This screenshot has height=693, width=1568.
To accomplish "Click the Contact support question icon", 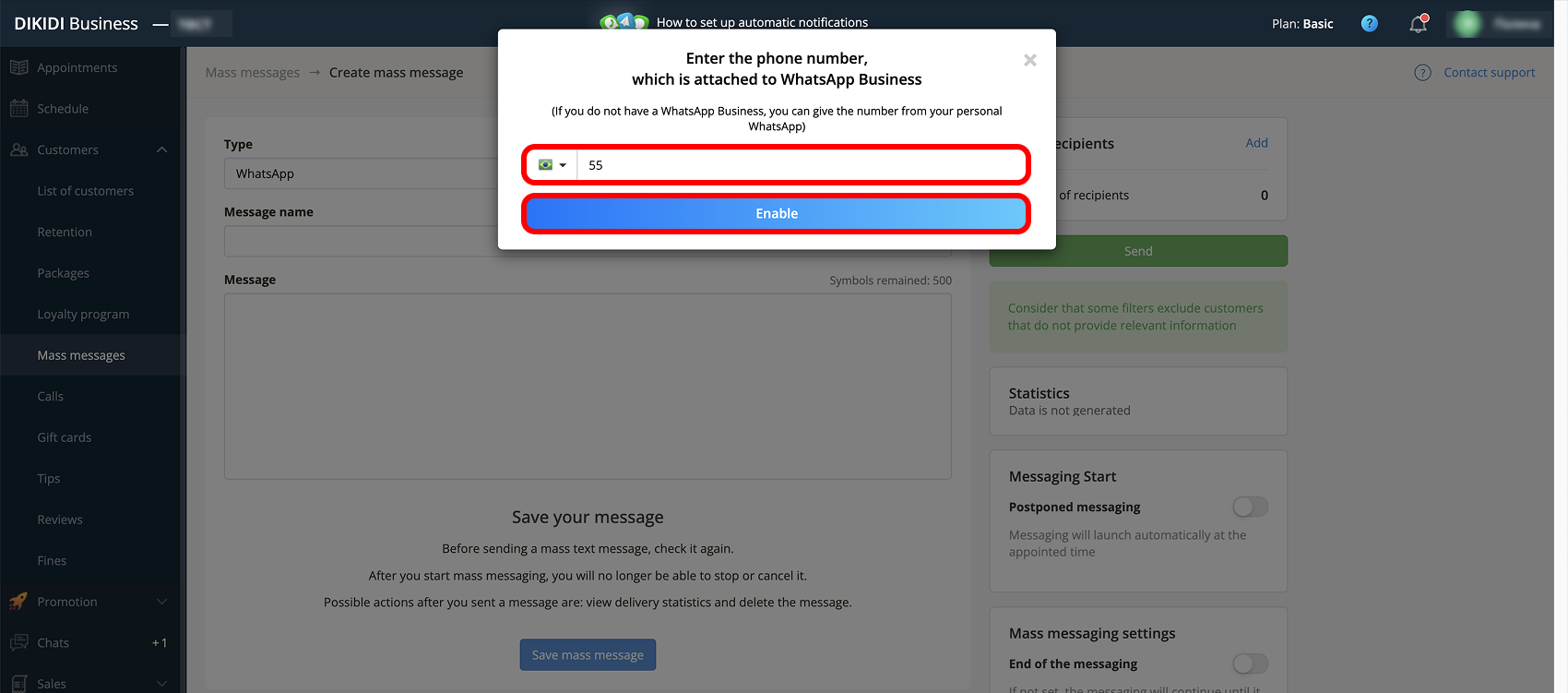I will [x=1423, y=73].
